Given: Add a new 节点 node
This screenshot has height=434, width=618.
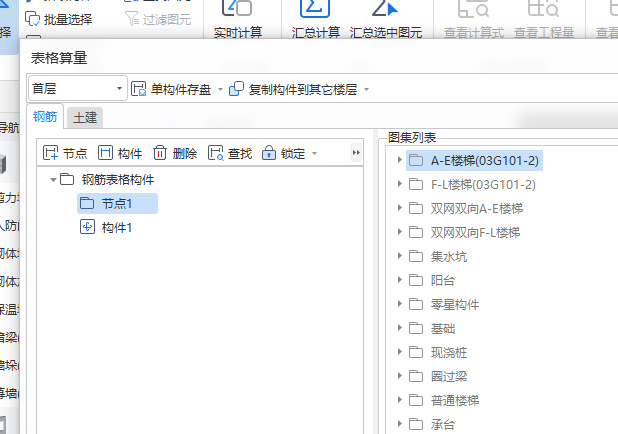Looking at the screenshot, I should pyautogui.click(x=65, y=153).
